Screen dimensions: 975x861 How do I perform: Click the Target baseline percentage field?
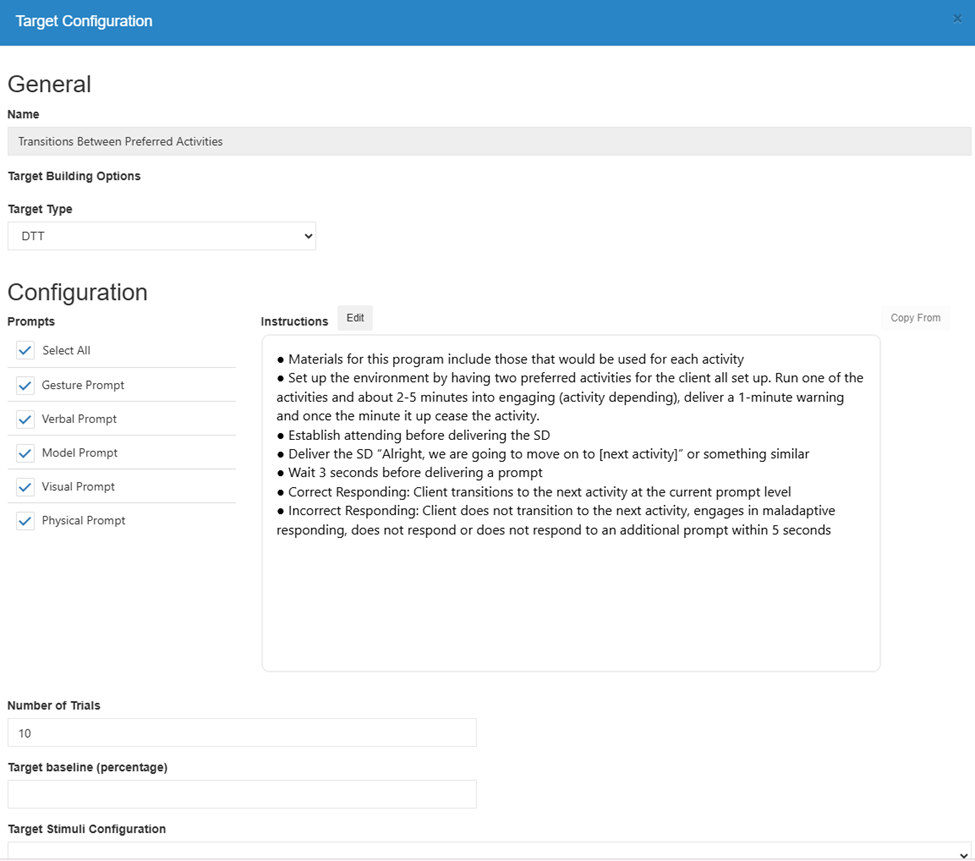pyautogui.click(x=242, y=794)
